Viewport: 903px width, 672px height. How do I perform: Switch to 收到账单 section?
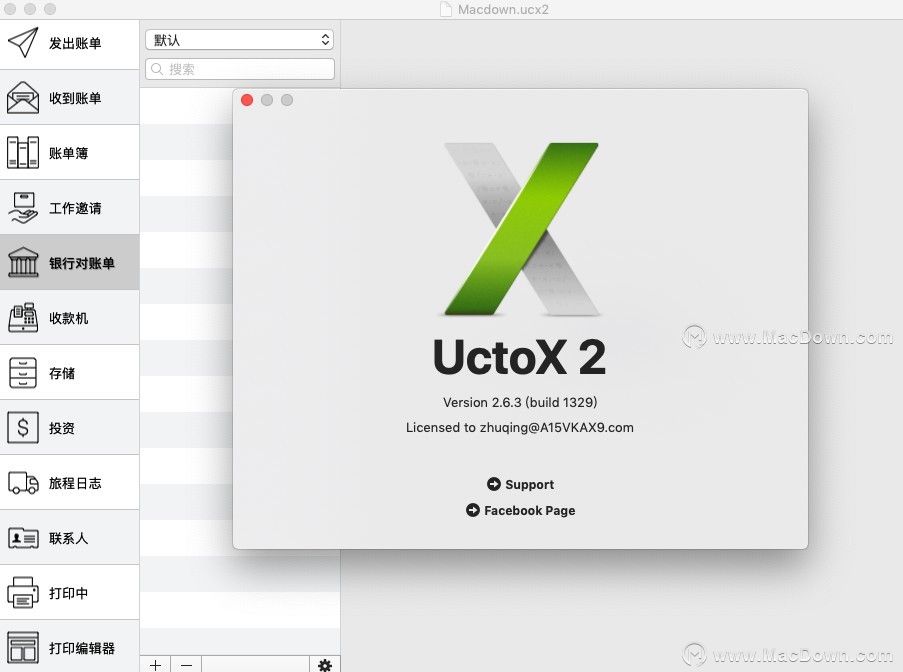pos(70,98)
